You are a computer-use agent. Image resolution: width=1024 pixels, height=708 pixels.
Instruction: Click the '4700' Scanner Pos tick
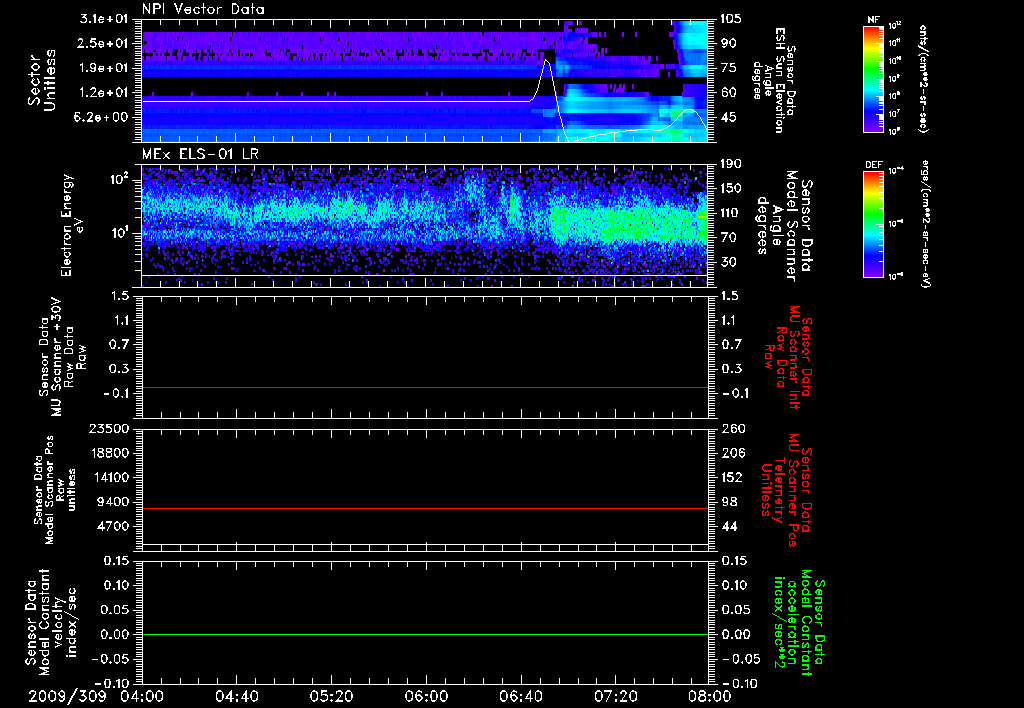[x=114, y=526]
